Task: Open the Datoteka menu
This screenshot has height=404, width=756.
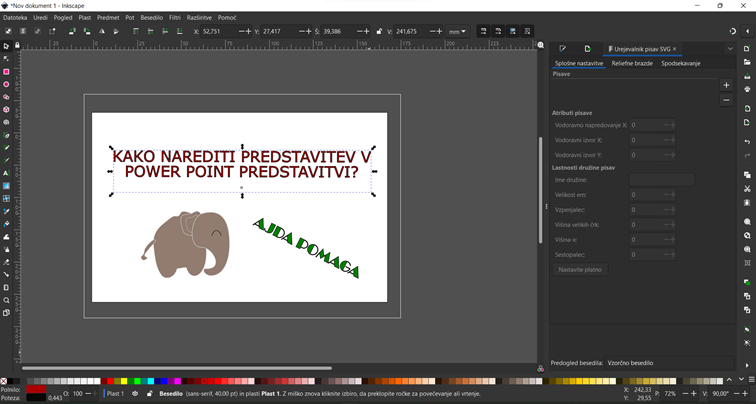Action: coord(15,17)
